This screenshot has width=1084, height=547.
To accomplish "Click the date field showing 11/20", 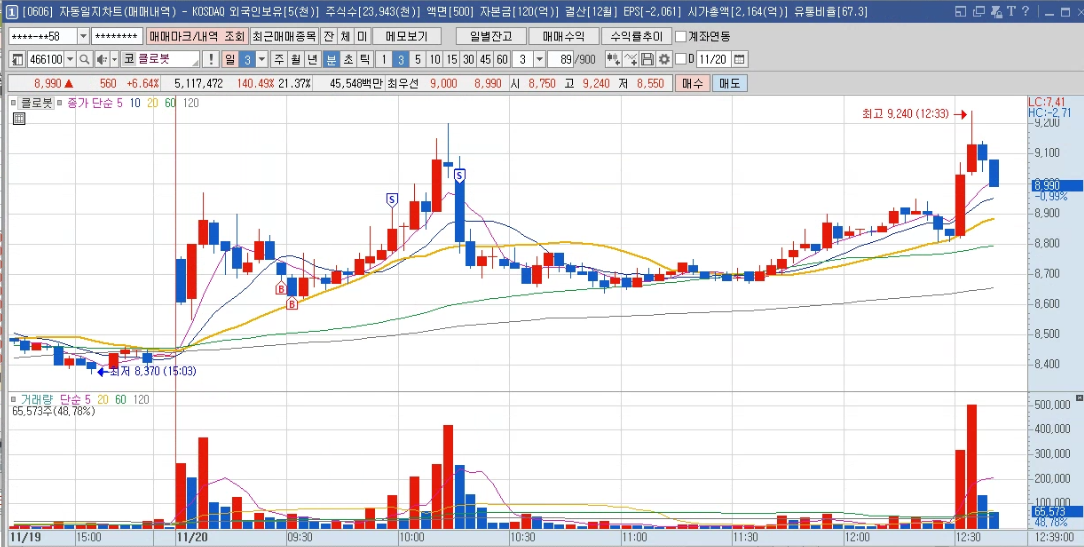I will (x=712, y=59).
